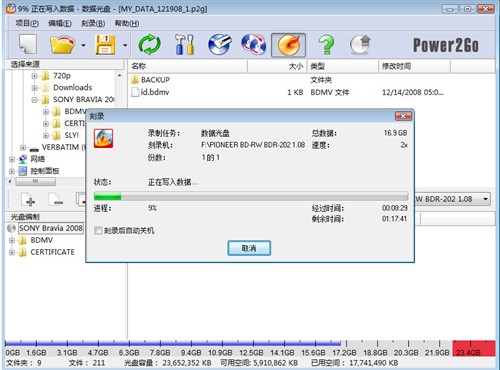Click the red 23.4GB capacity zone
The image size is (500, 370).
474,348
